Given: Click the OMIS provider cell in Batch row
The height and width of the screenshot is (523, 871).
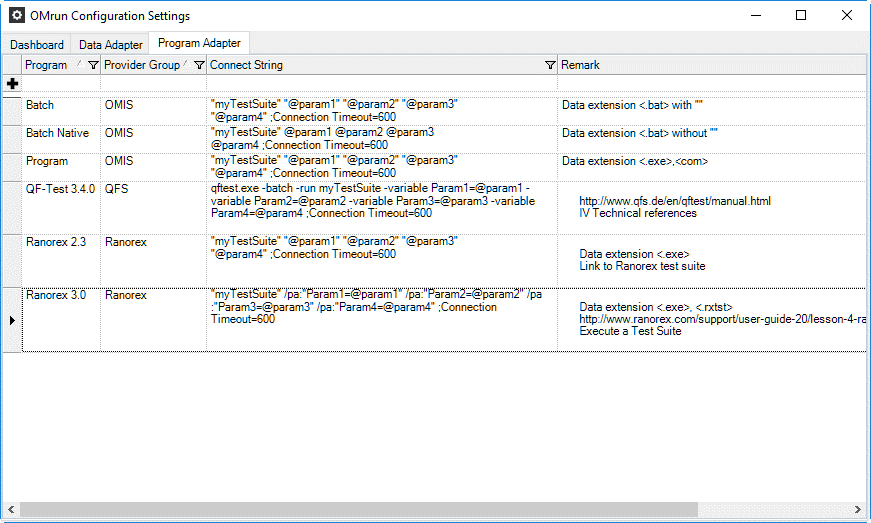Looking at the screenshot, I should 153,111.
